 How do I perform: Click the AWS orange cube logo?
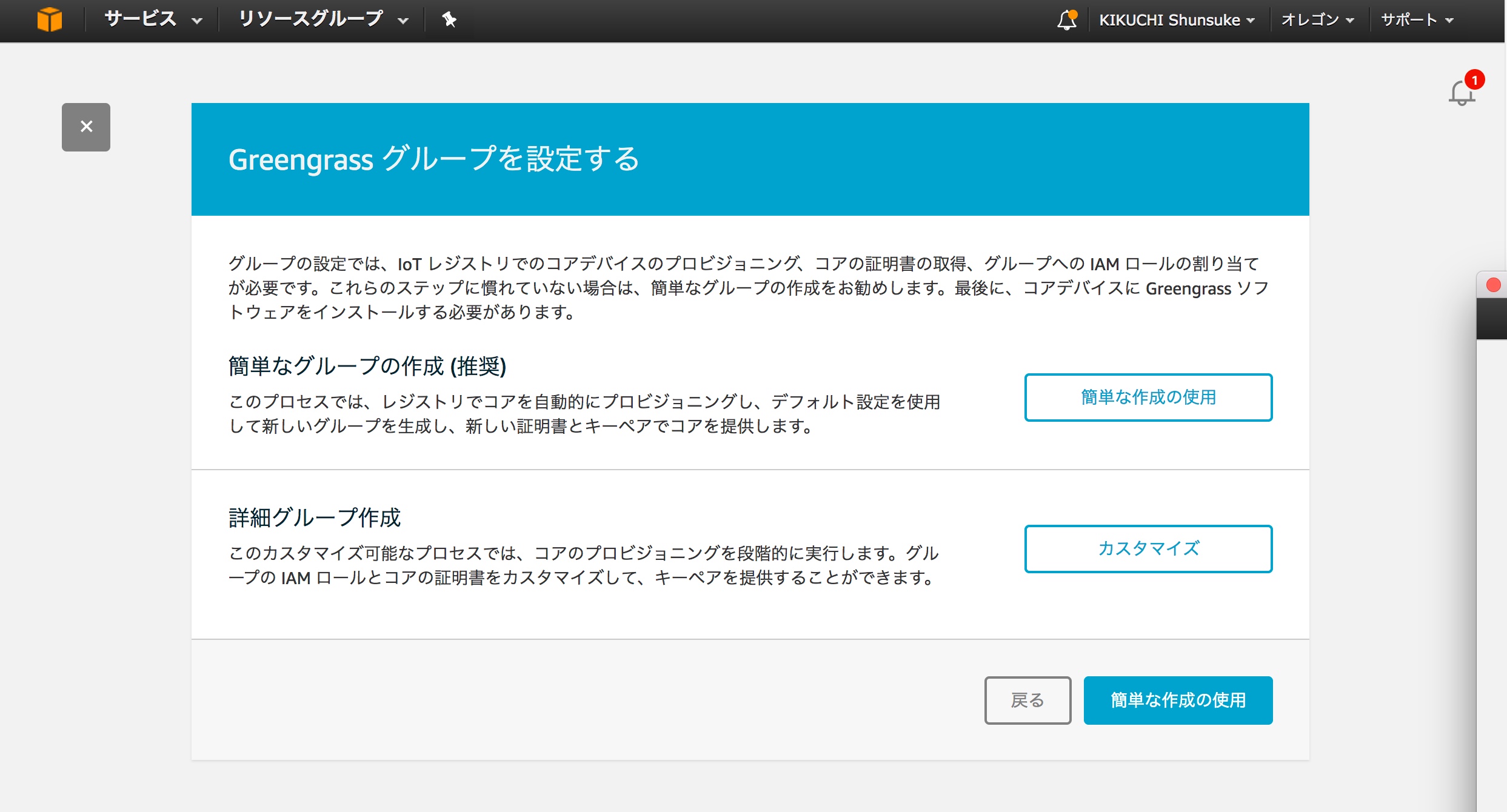coord(50,19)
